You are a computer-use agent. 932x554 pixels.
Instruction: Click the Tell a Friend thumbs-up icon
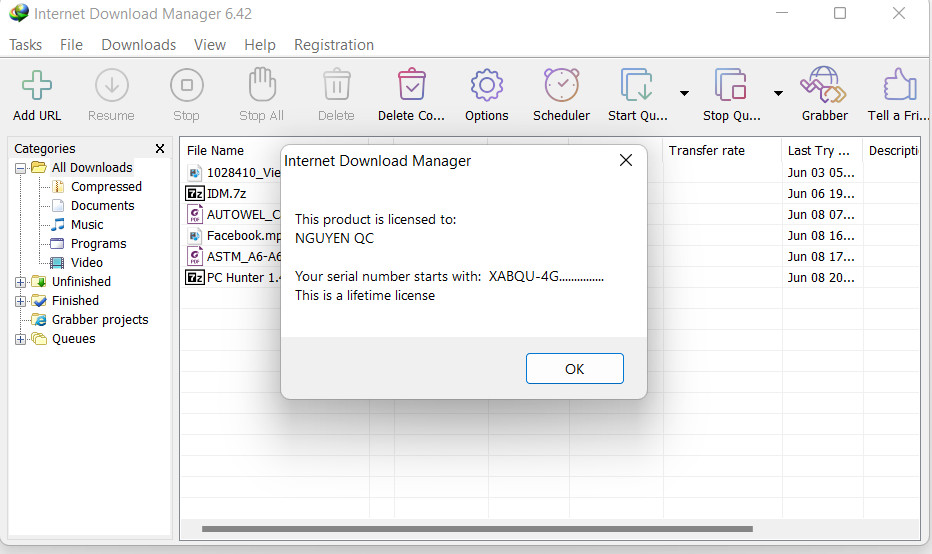pyautogui.click(x=900, y=84)
